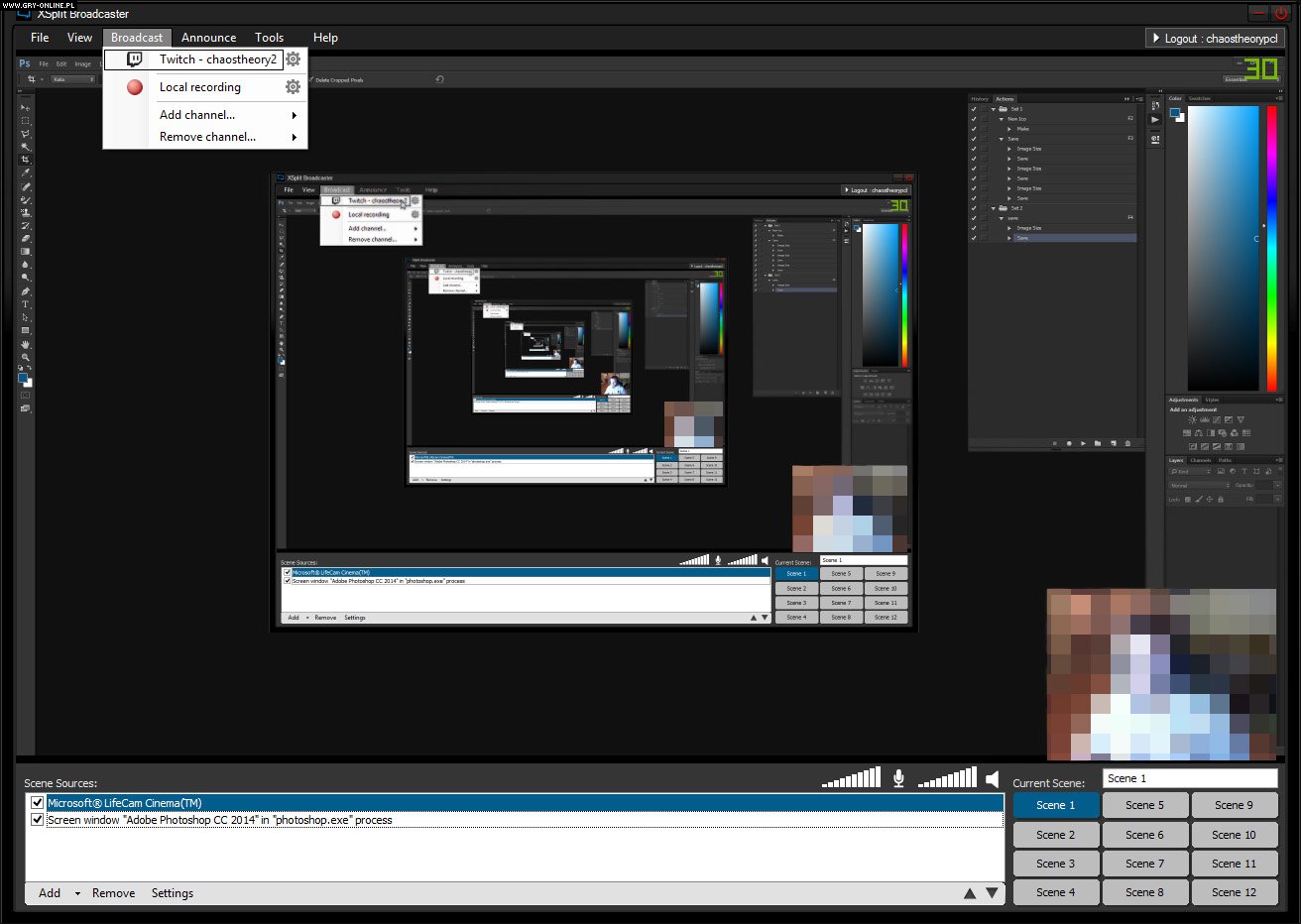This screenshot has width=1301, height=924.
Task: Open settings gear for Local recording
Action: point(293,87)
